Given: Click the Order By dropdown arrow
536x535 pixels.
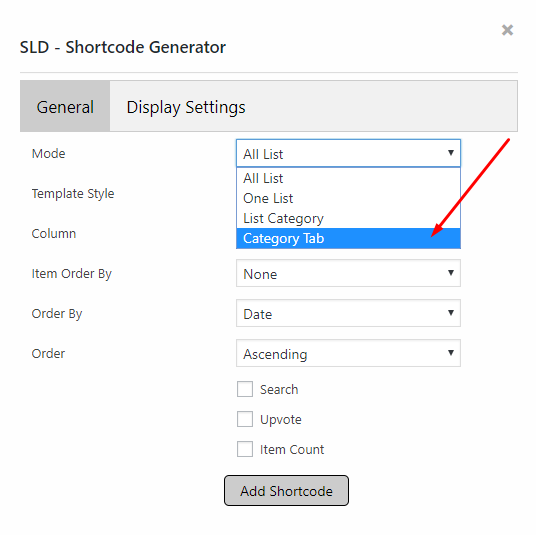Looking at the screenshot, I should pos(451,313).
